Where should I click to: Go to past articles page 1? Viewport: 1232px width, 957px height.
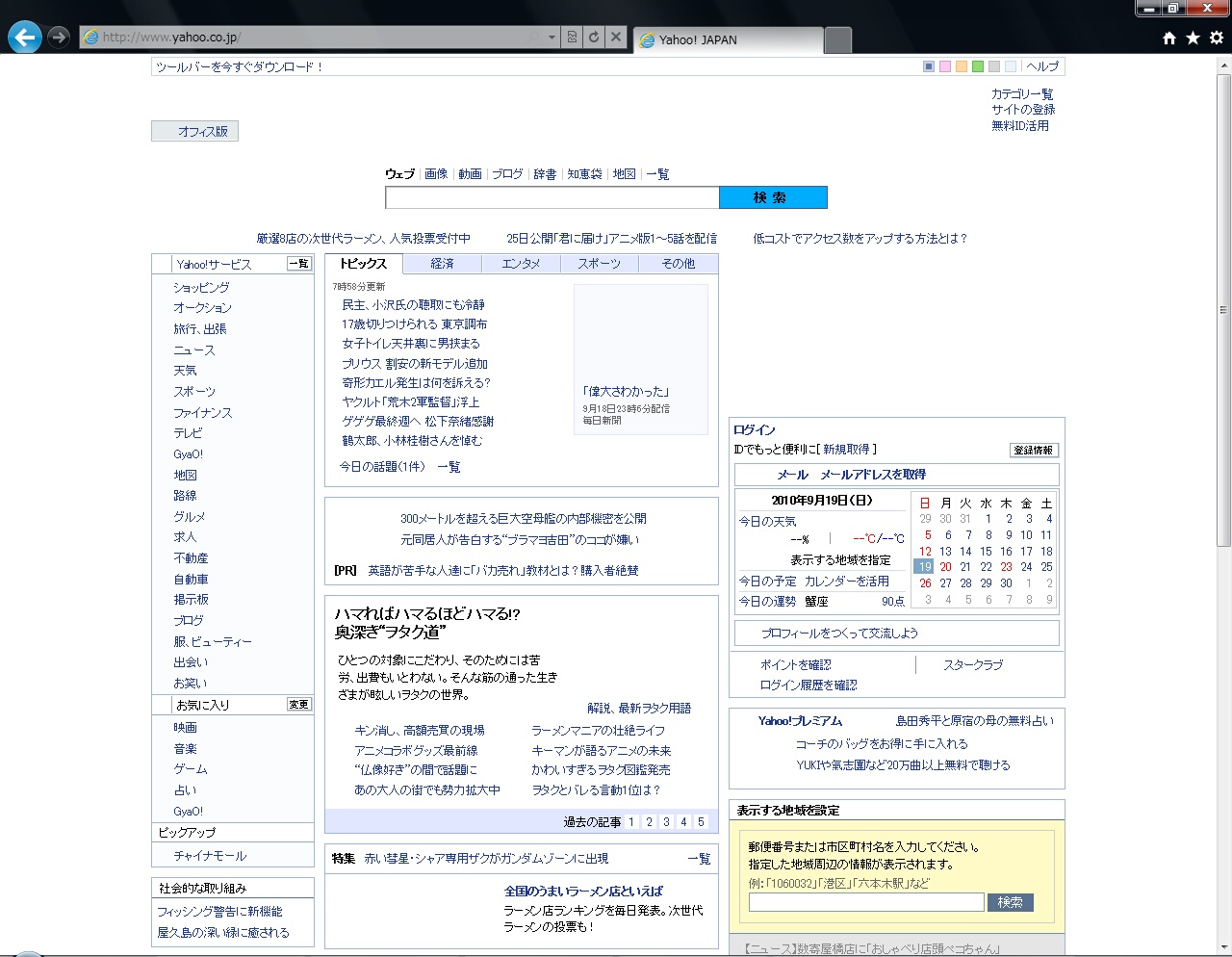tap(632, 822)
